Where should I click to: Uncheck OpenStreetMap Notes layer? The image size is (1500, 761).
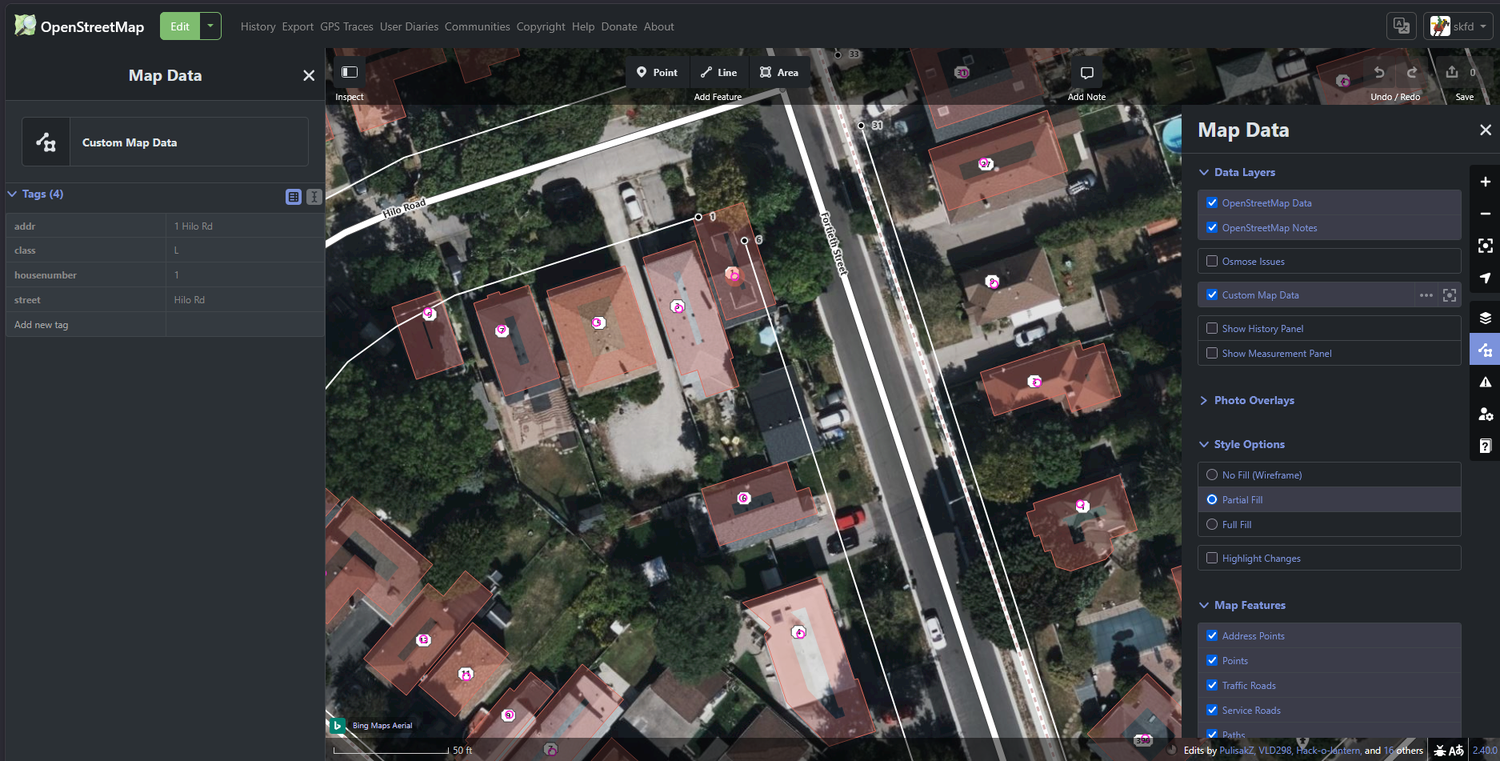tap(1212, 227)
